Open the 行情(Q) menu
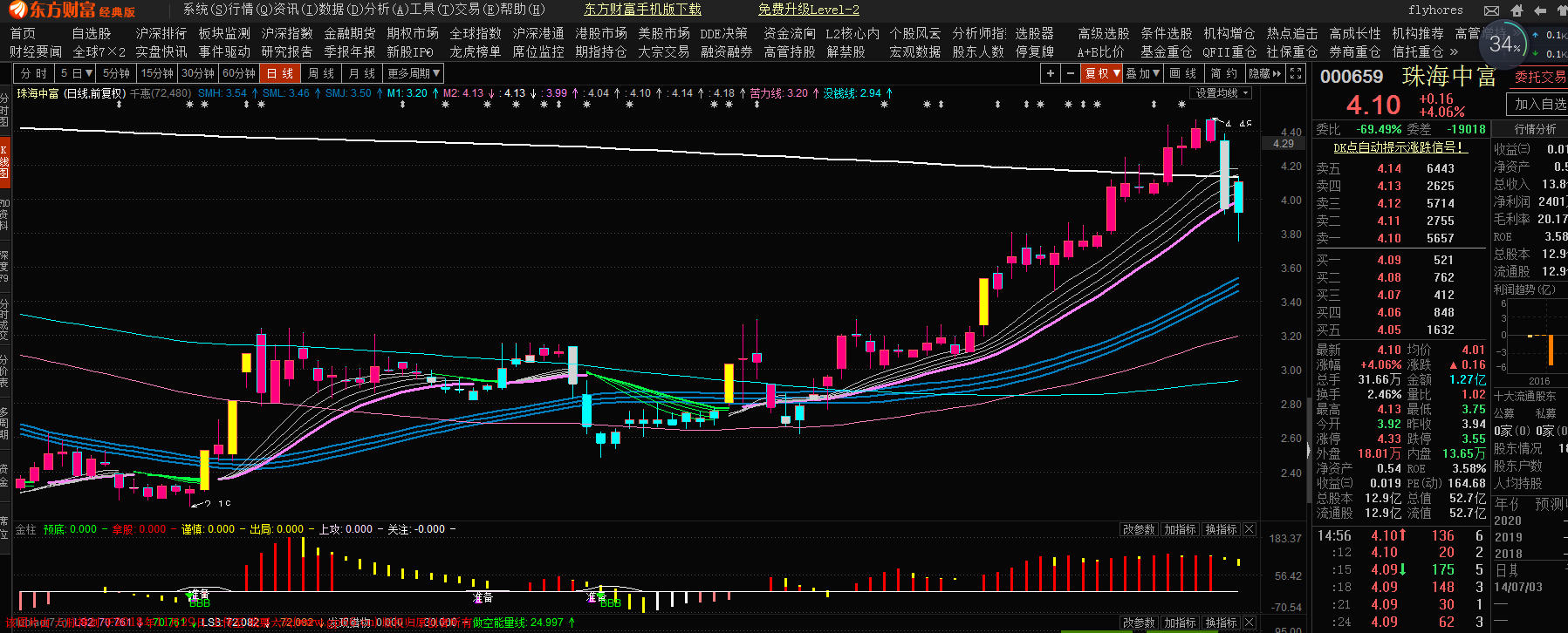This screenshot has width=1568, height=633. point(249,10)
